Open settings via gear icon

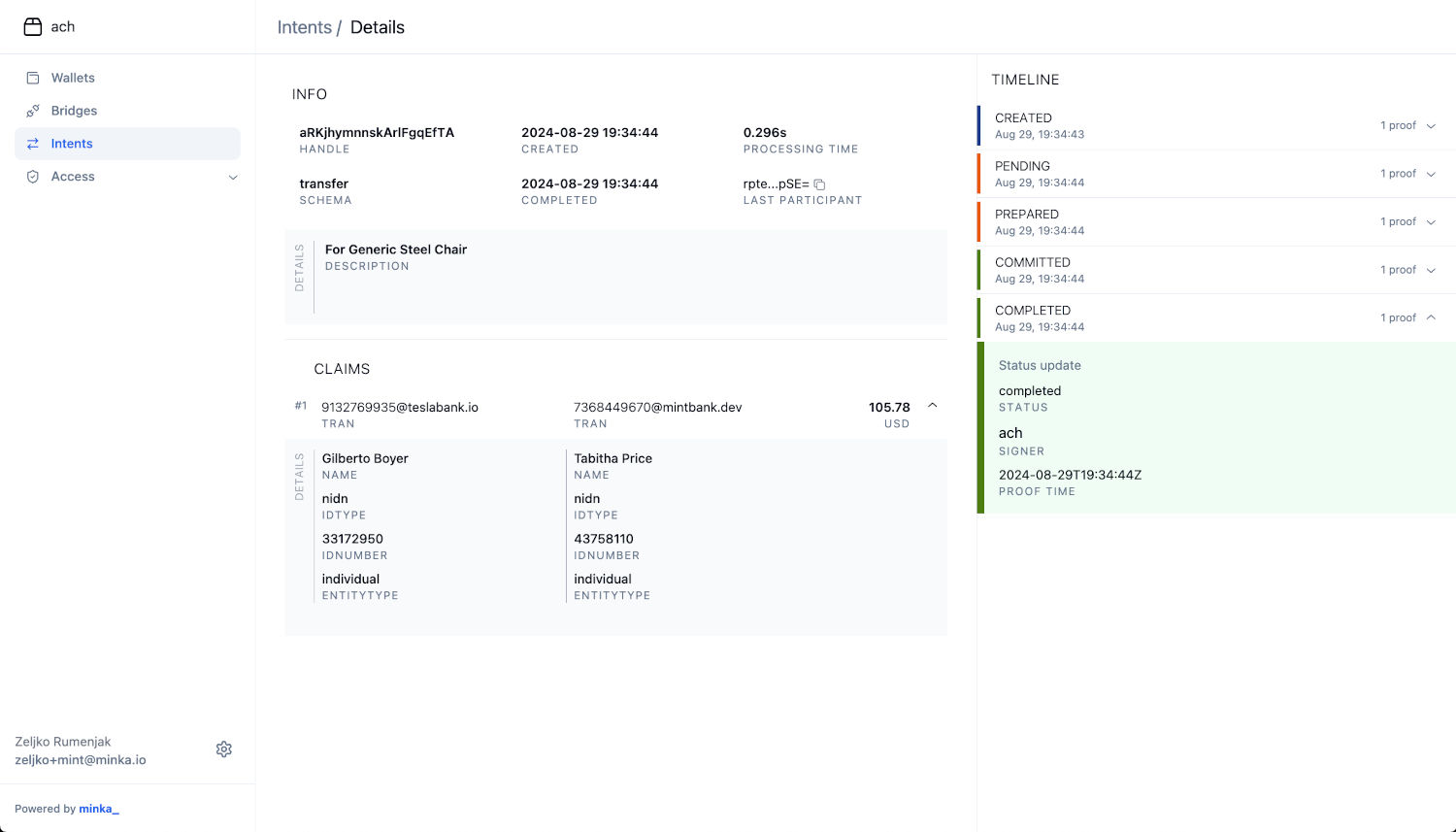224,749
